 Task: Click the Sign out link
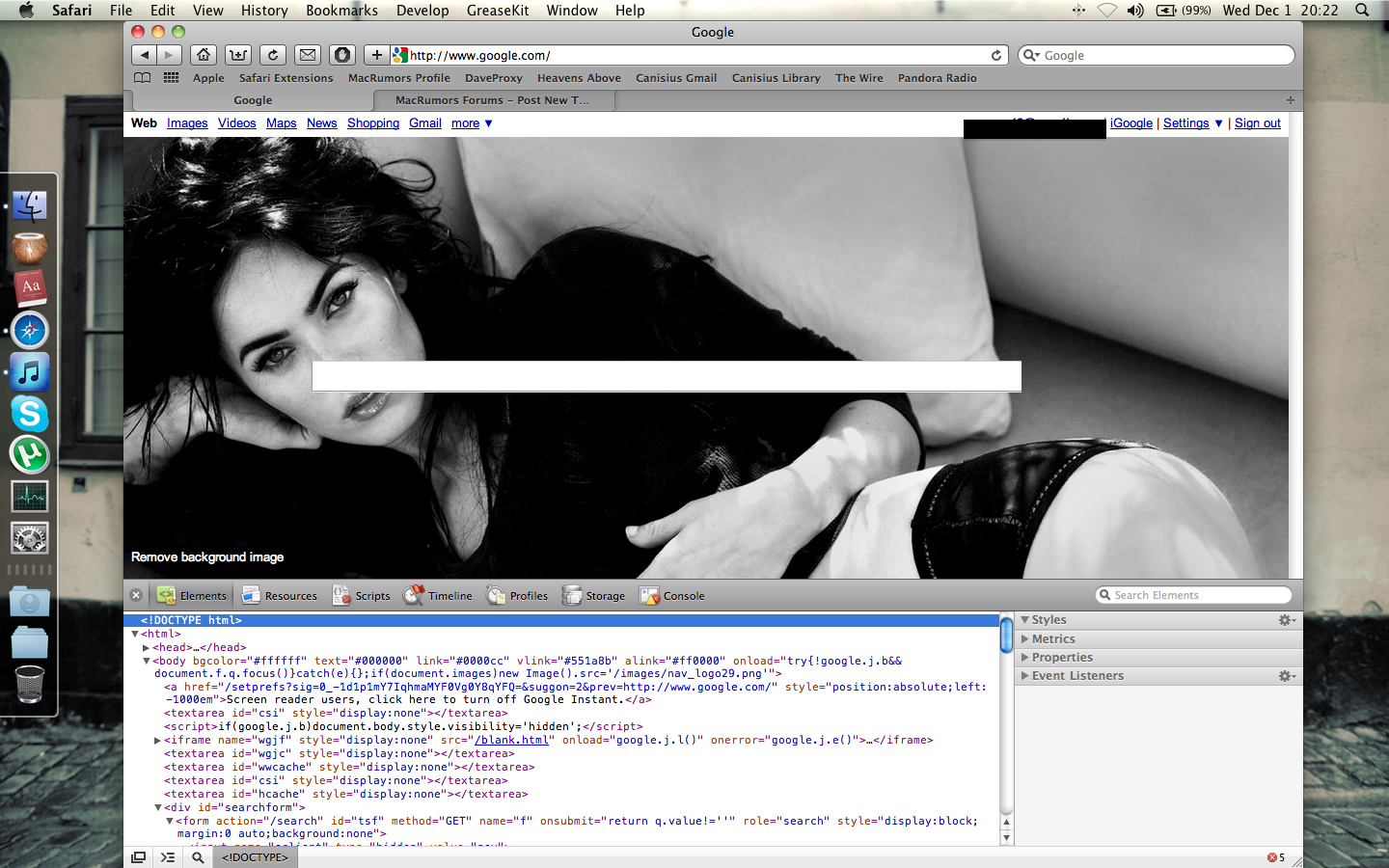coord(1258,123)
